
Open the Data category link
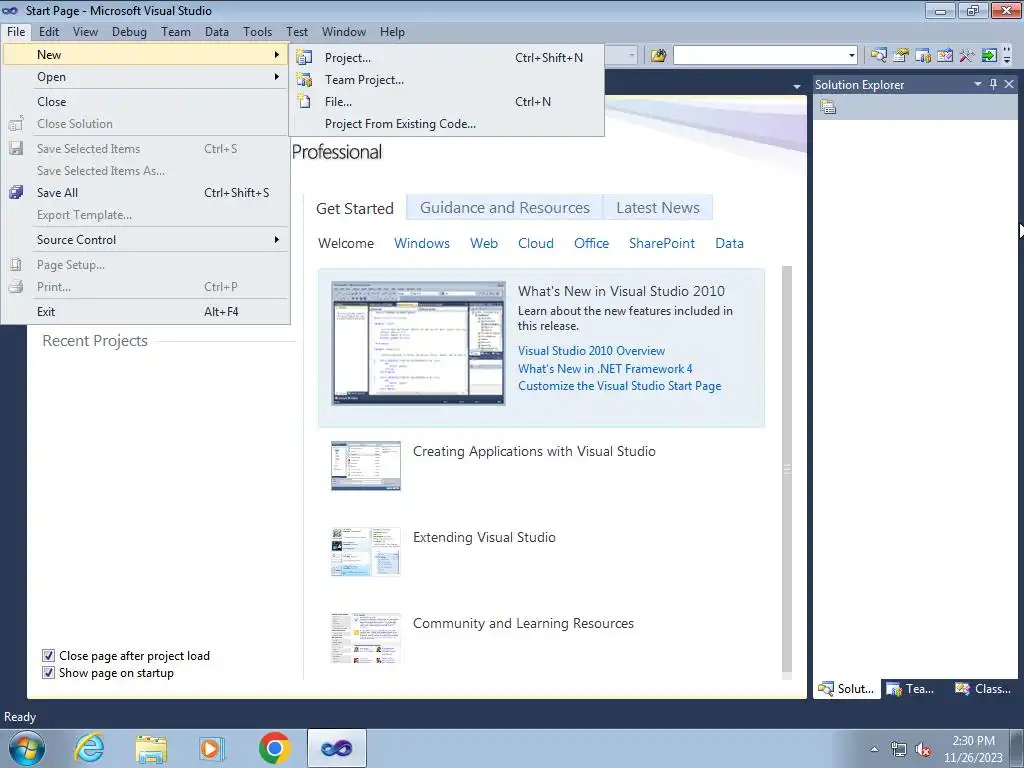tap(729, 243)
